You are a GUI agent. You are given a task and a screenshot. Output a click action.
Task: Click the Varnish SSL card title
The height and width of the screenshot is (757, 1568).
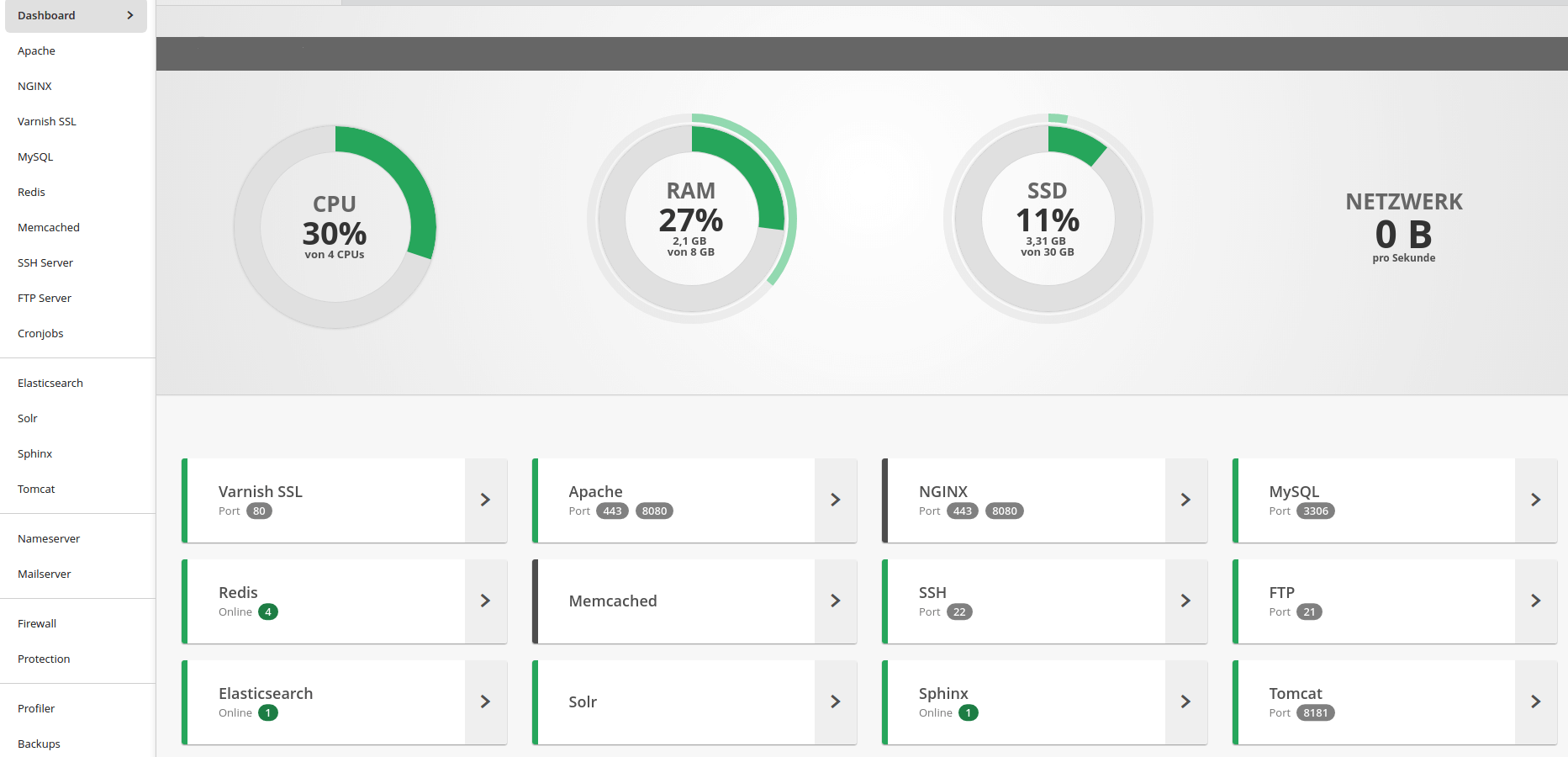(x=261, y=491)
